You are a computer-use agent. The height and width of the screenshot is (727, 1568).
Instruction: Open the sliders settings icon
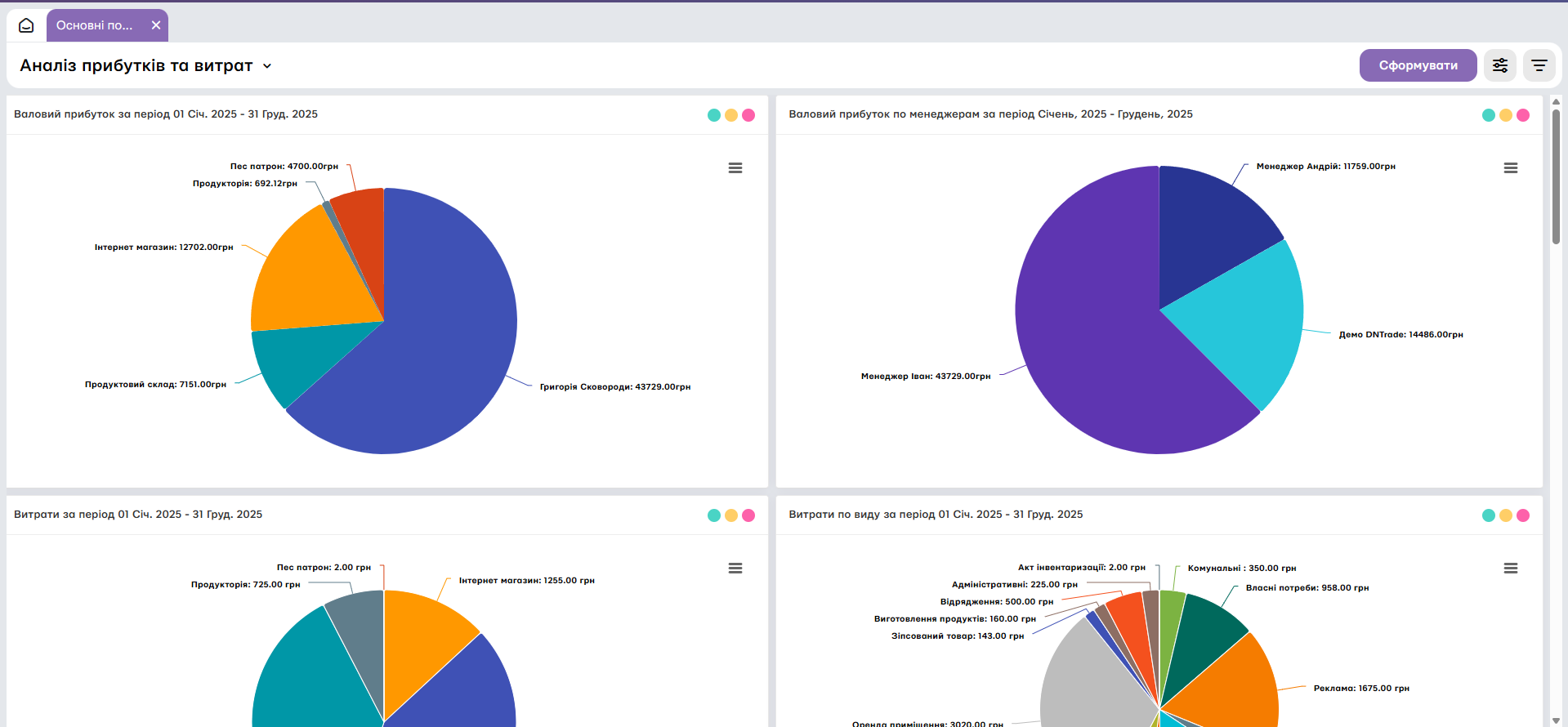coord(1500,65)
